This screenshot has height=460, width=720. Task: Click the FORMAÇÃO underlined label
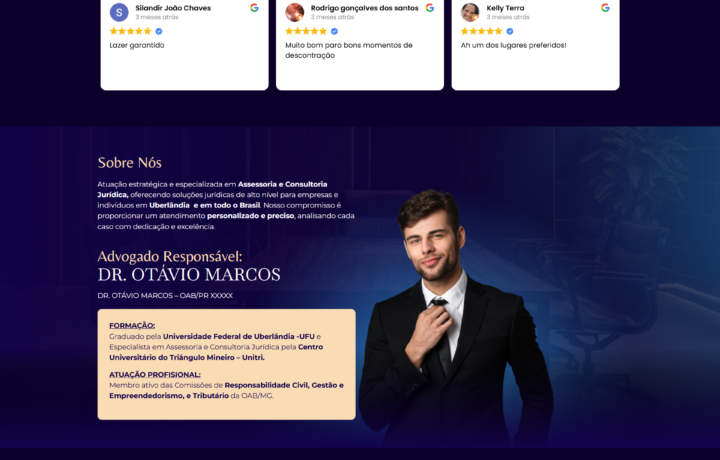pos(132,325)
